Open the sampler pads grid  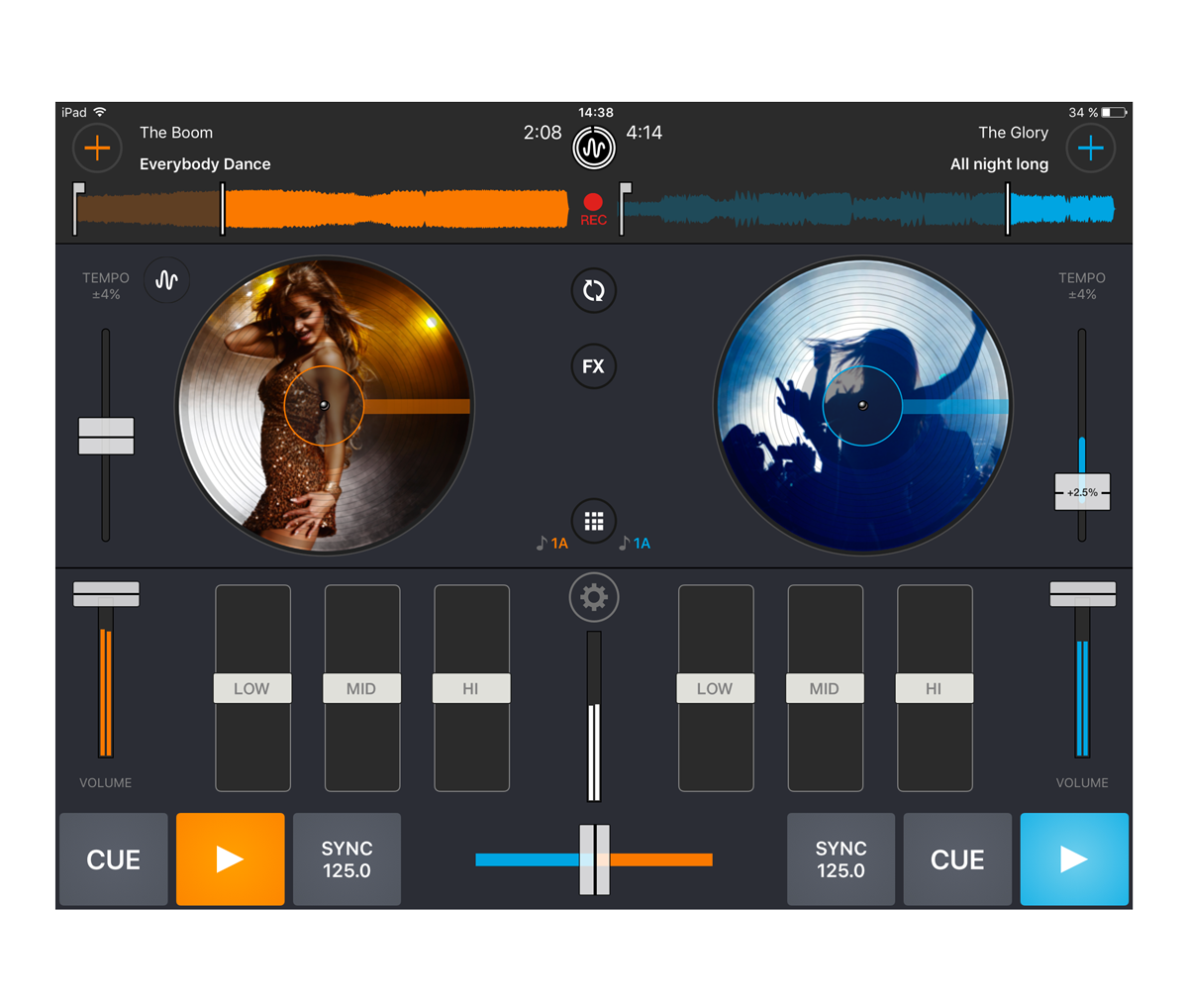point(594,520)
